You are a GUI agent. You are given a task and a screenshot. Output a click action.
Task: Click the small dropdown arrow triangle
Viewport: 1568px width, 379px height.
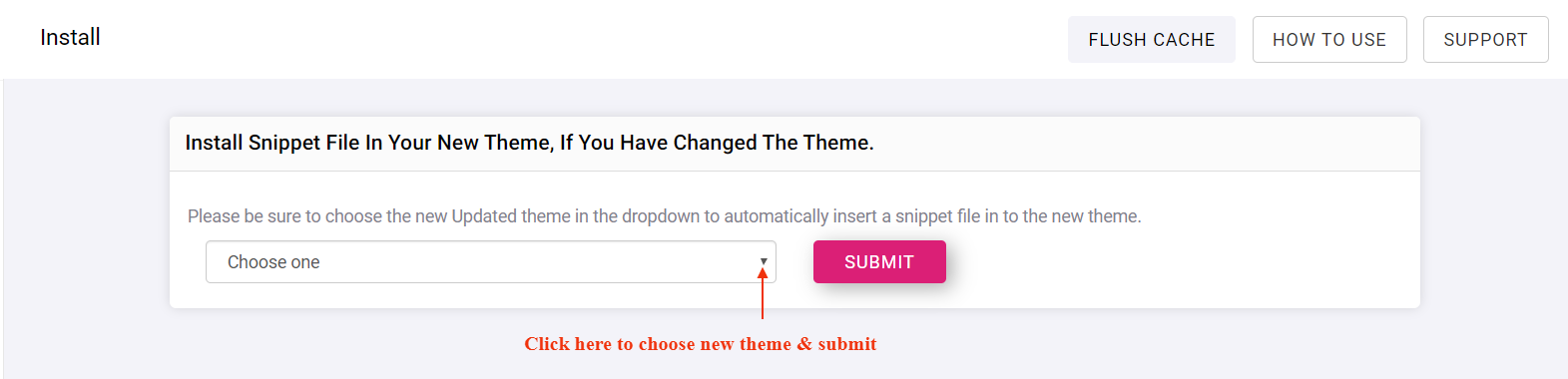point(764,261)
